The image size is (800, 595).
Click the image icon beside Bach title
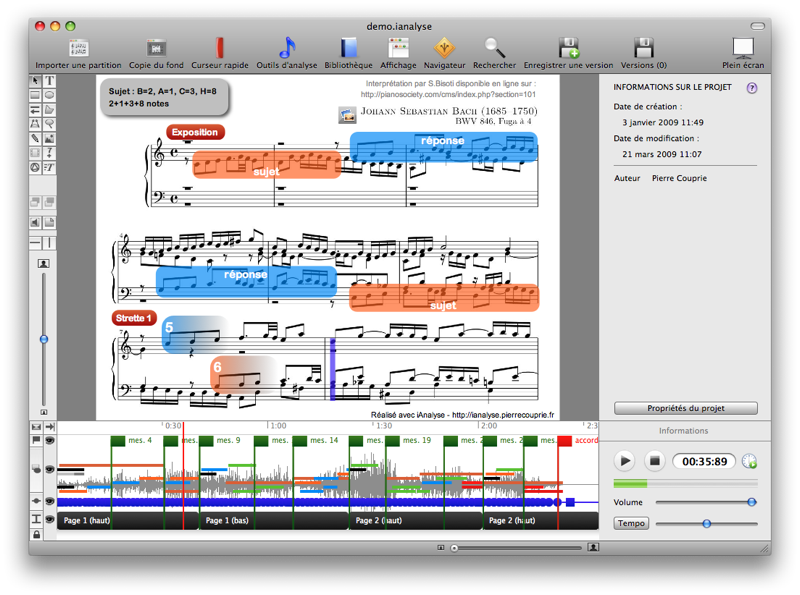[x=347, y=115]
